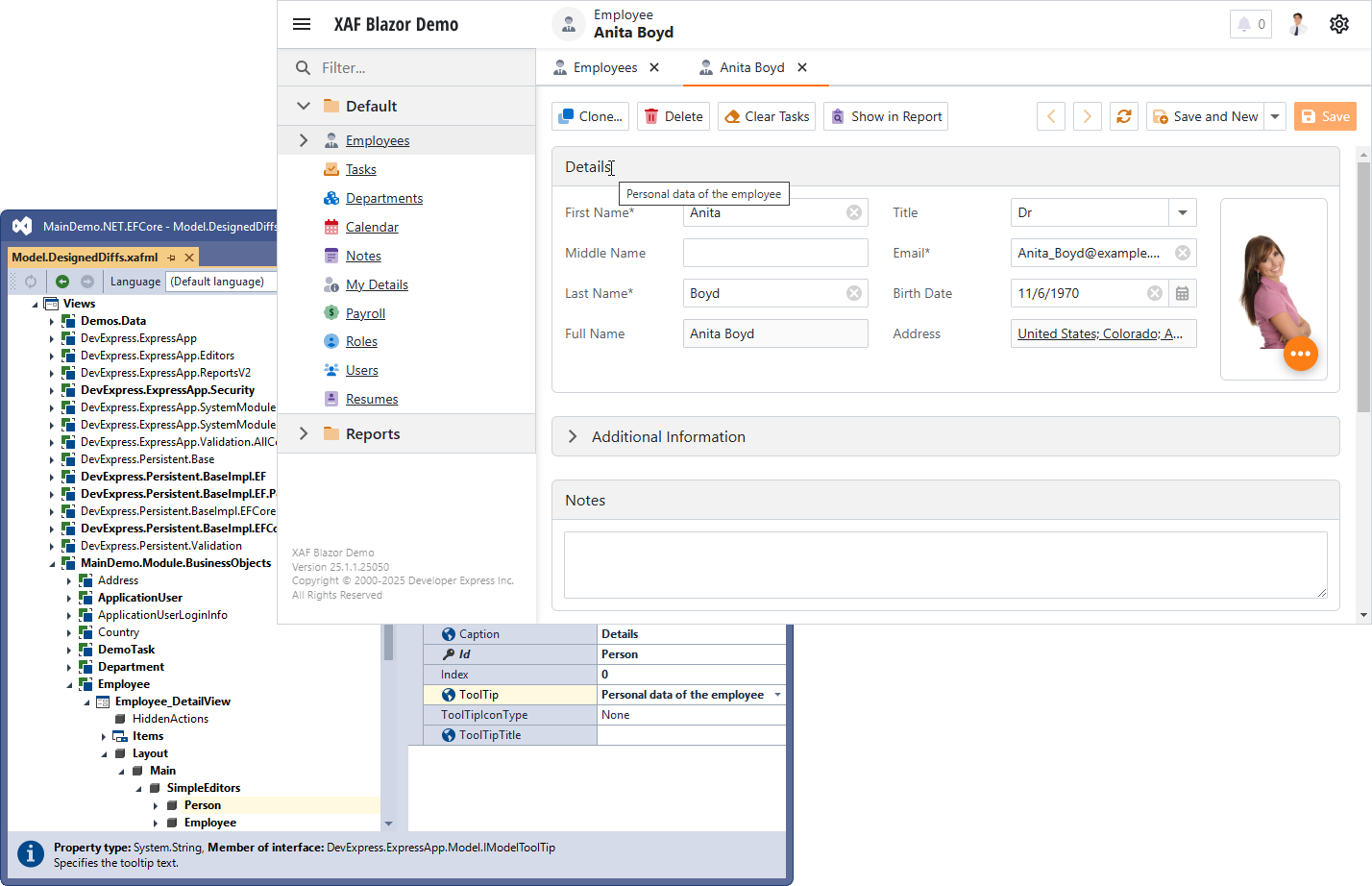Screen dimensions: 1372x886
Task: Open the Title dropdown
Action: point(1182,212)
